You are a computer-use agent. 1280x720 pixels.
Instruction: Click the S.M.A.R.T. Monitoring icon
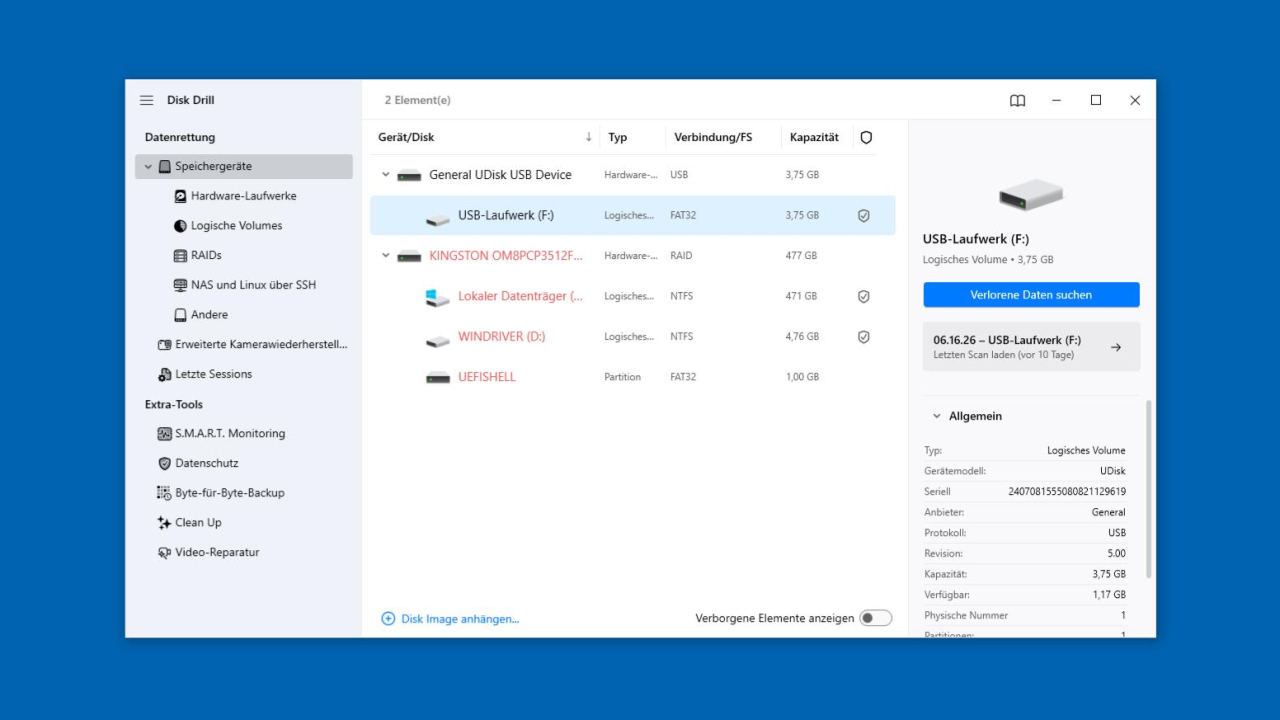click(165, 434)
